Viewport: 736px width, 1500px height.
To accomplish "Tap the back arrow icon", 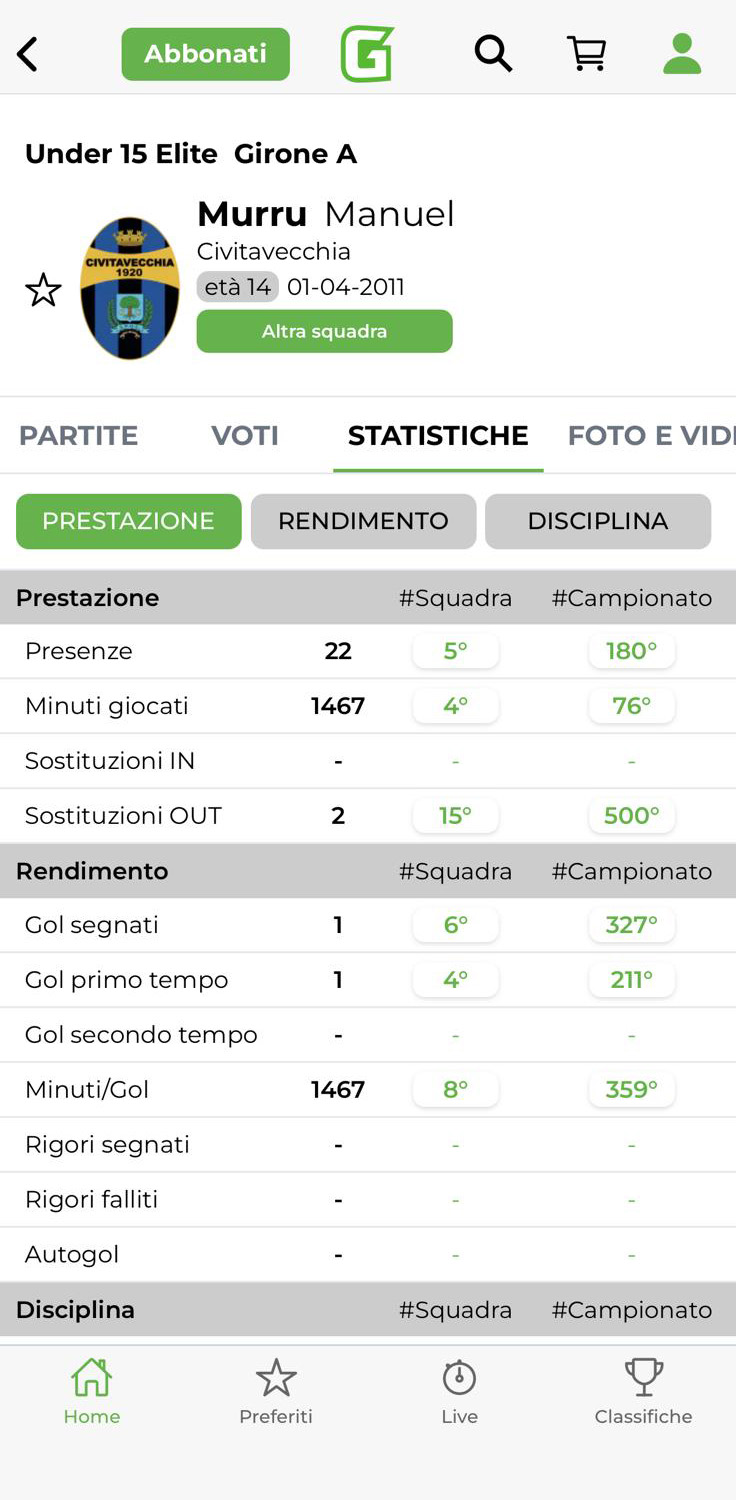I will [28, 54].
